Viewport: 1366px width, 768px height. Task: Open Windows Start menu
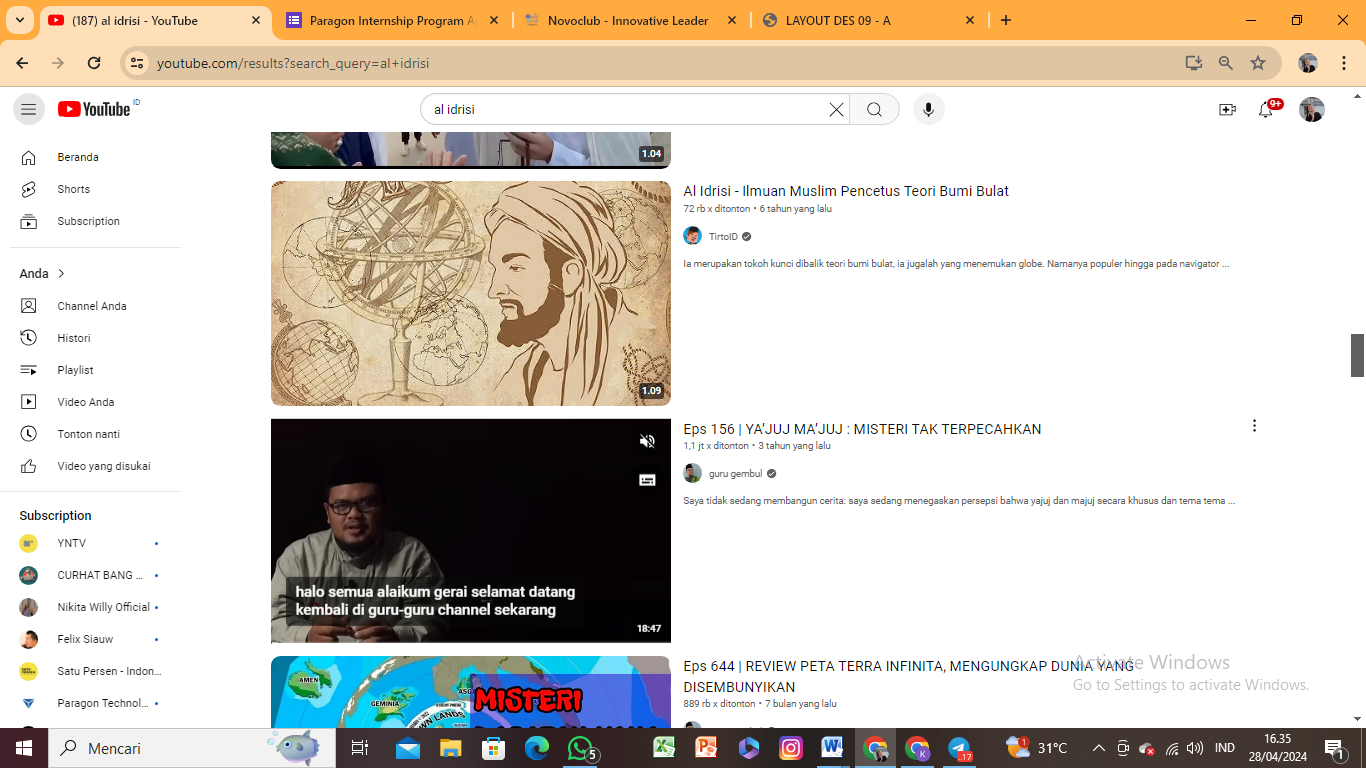(24, 748)
